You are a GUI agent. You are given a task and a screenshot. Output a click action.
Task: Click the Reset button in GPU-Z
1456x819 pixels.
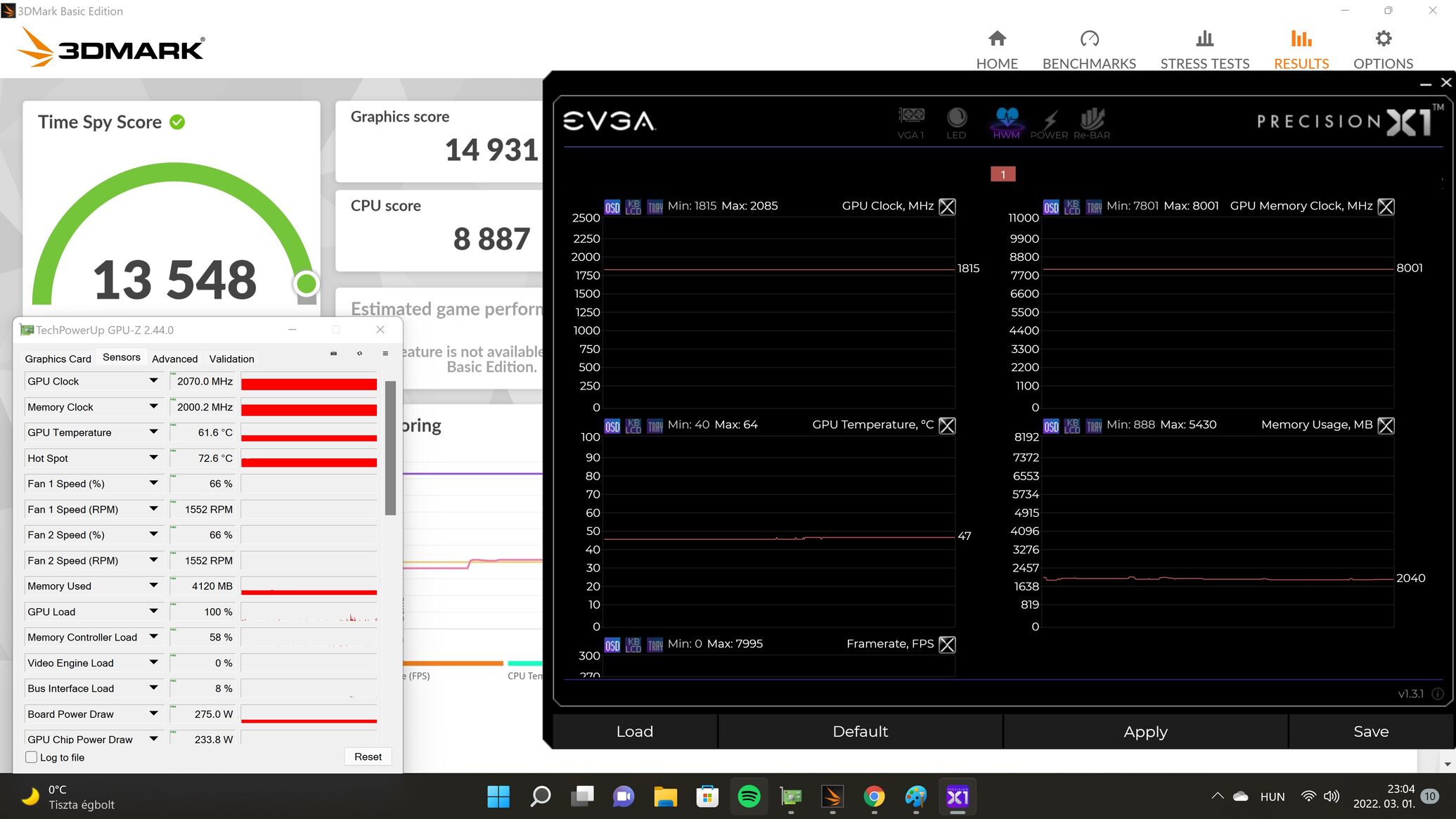(x=368, y=756)
